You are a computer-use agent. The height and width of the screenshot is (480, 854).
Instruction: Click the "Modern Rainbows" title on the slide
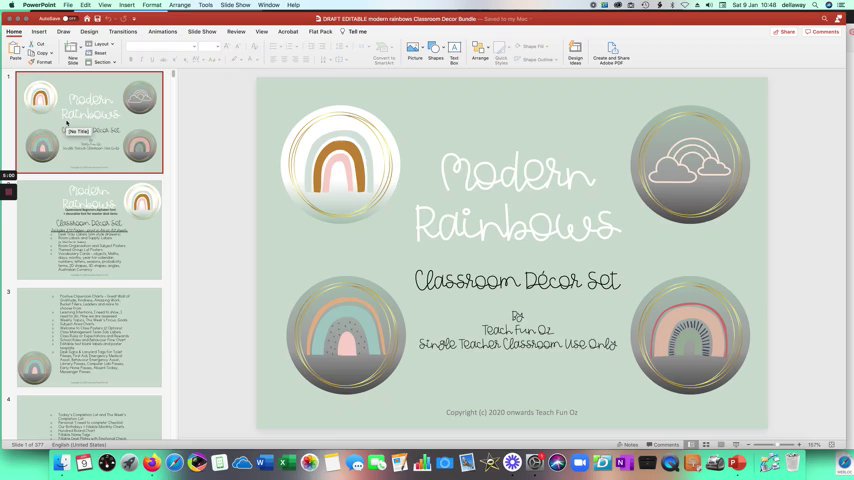click(x=517, y=197)
